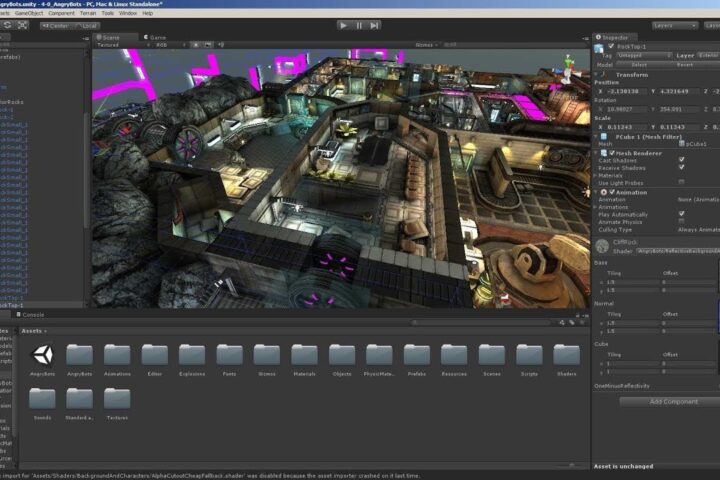The height and width of the screenshot is (480, 720).
Task: Advance one frame with the Step button
Action: click(375, 26)
